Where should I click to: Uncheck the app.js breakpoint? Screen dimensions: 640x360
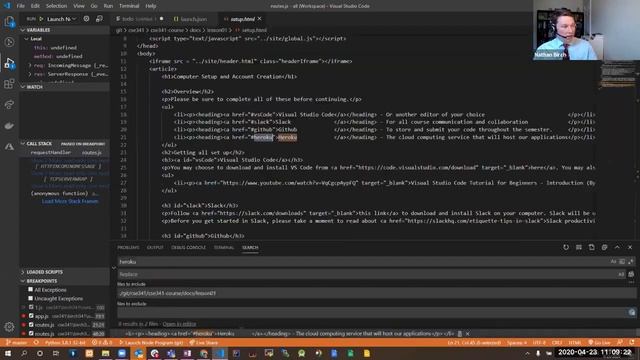[x=31, y=316]
